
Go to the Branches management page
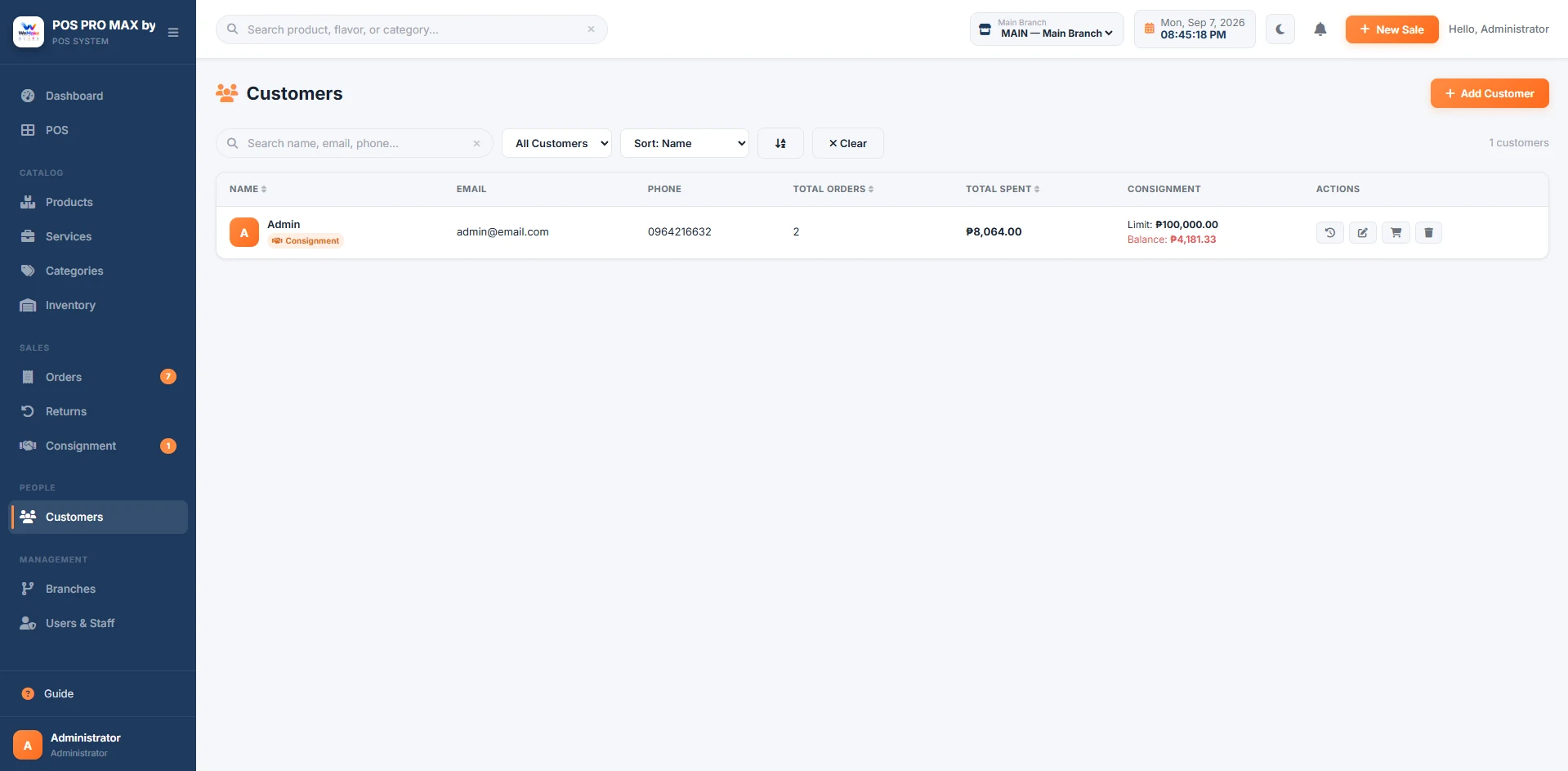(98, 589)
